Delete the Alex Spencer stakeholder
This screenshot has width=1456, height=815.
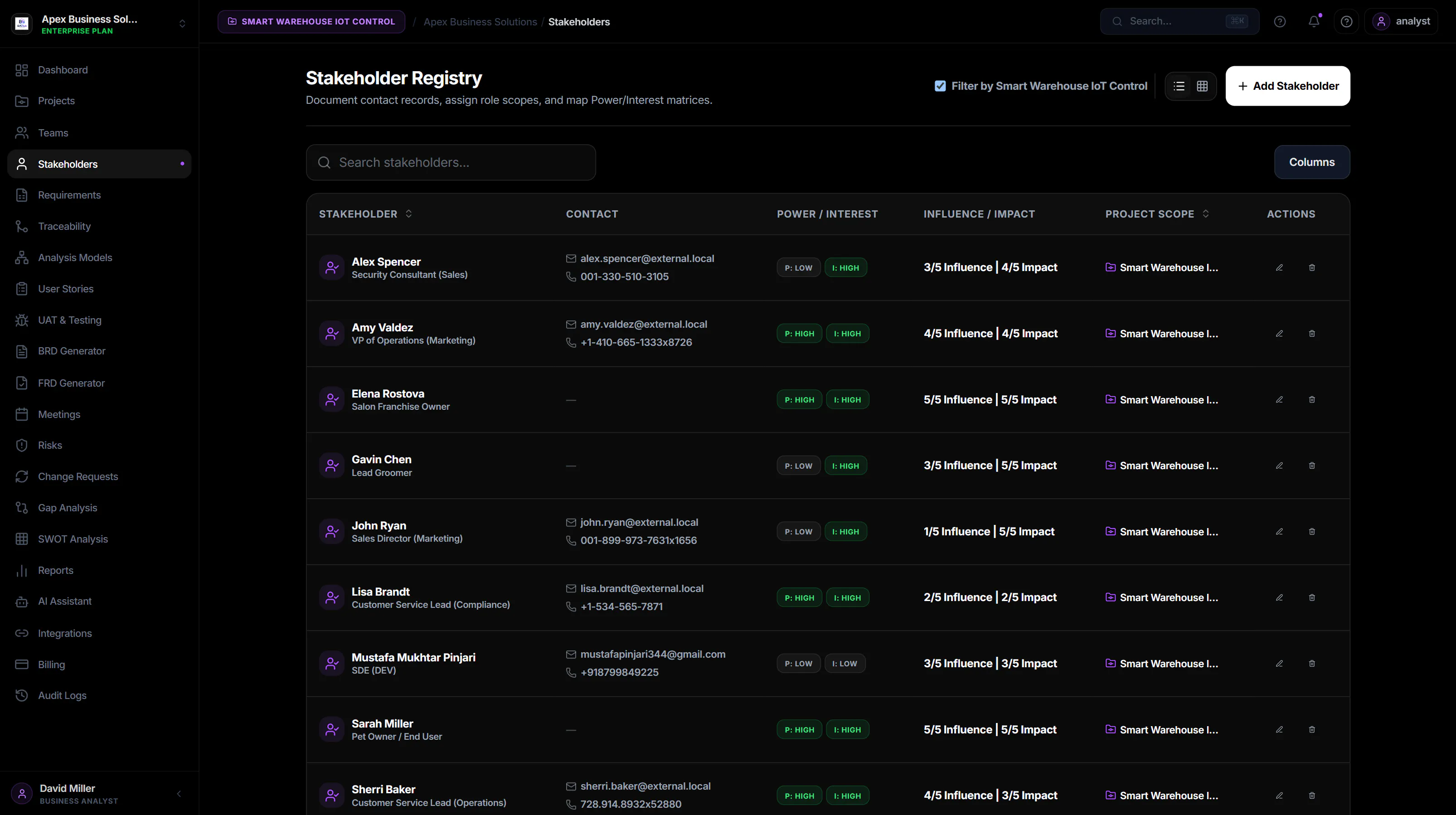[1312, 267]
